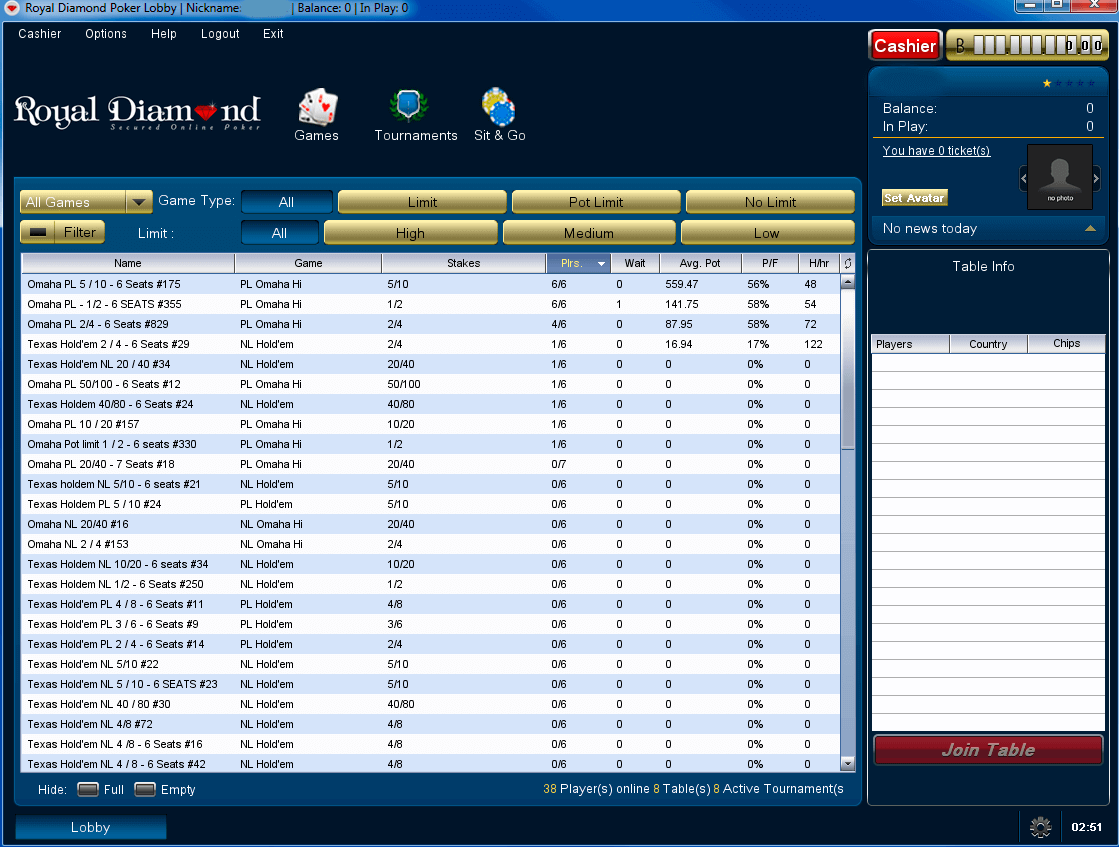Click the gold star rating icon
The width and height of the screenshot is (1119, 847).
tap(1047, 84)
